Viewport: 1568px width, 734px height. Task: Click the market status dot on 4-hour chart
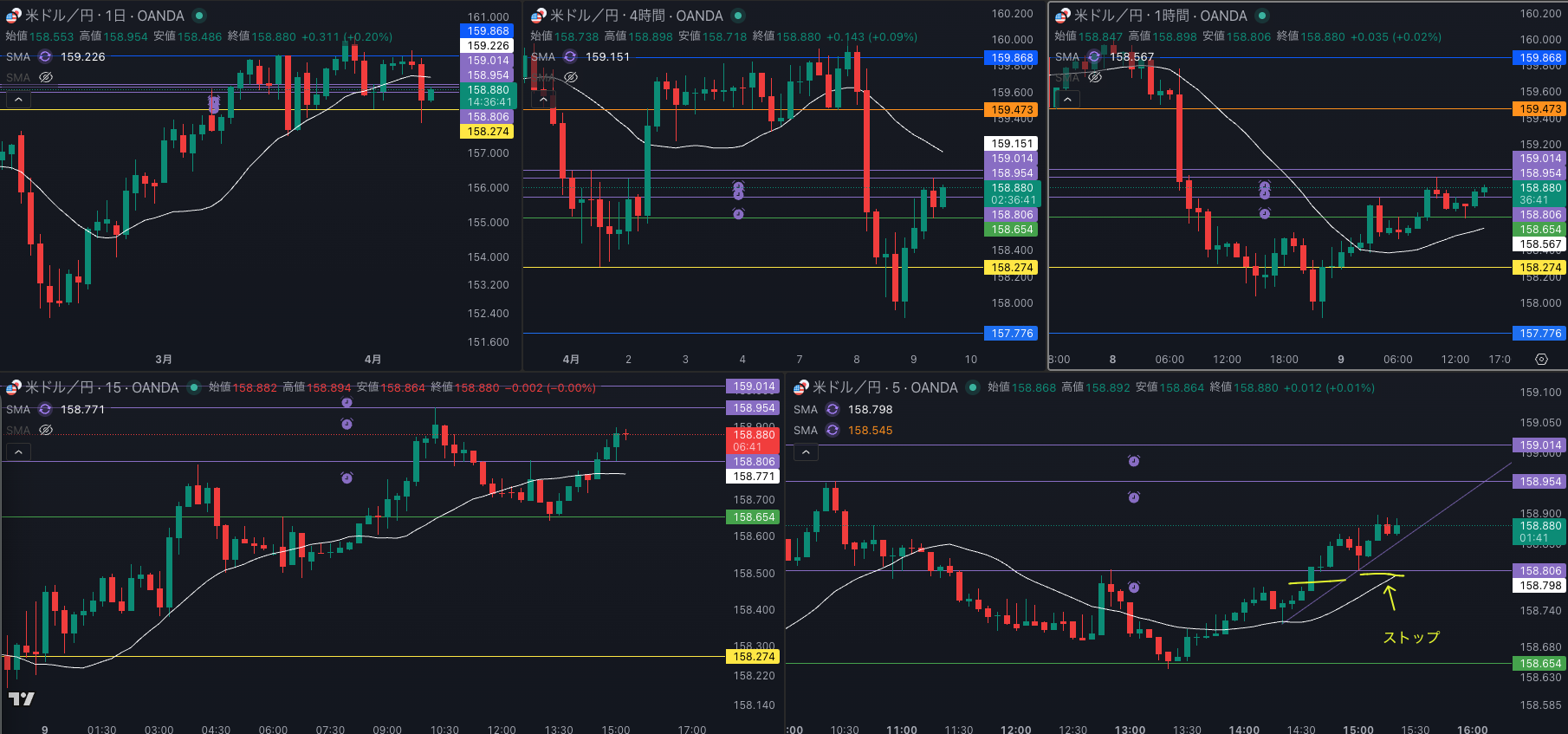click(738, 16)
